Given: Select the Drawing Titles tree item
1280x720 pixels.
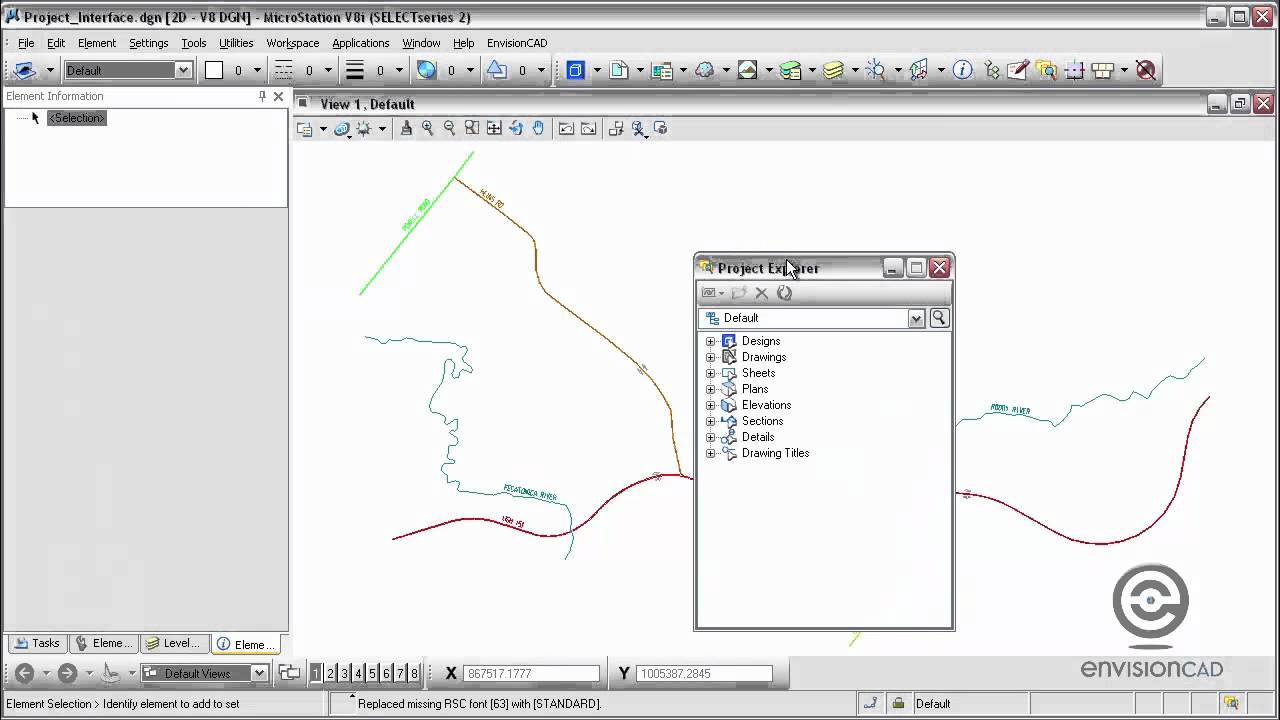Looking at the screenshot, I should pyautogui.click(x=775, y=453).
